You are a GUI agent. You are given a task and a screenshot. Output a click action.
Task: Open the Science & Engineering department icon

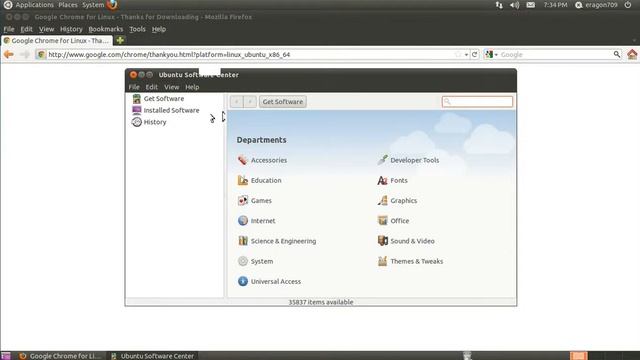[x=242, y=241]
